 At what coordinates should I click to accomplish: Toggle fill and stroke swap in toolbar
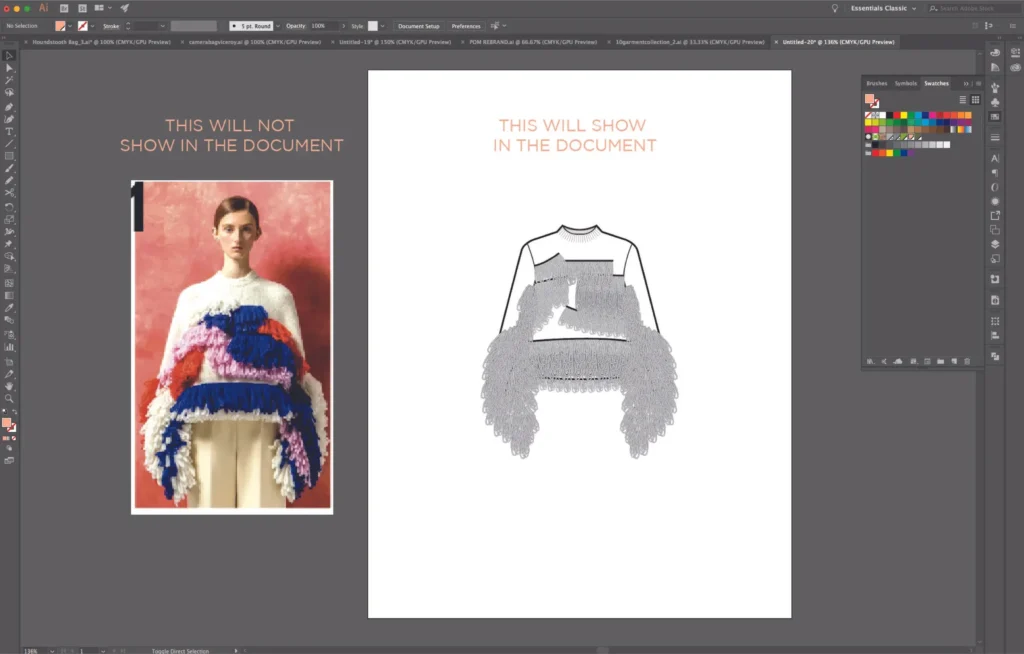[16, 412]
